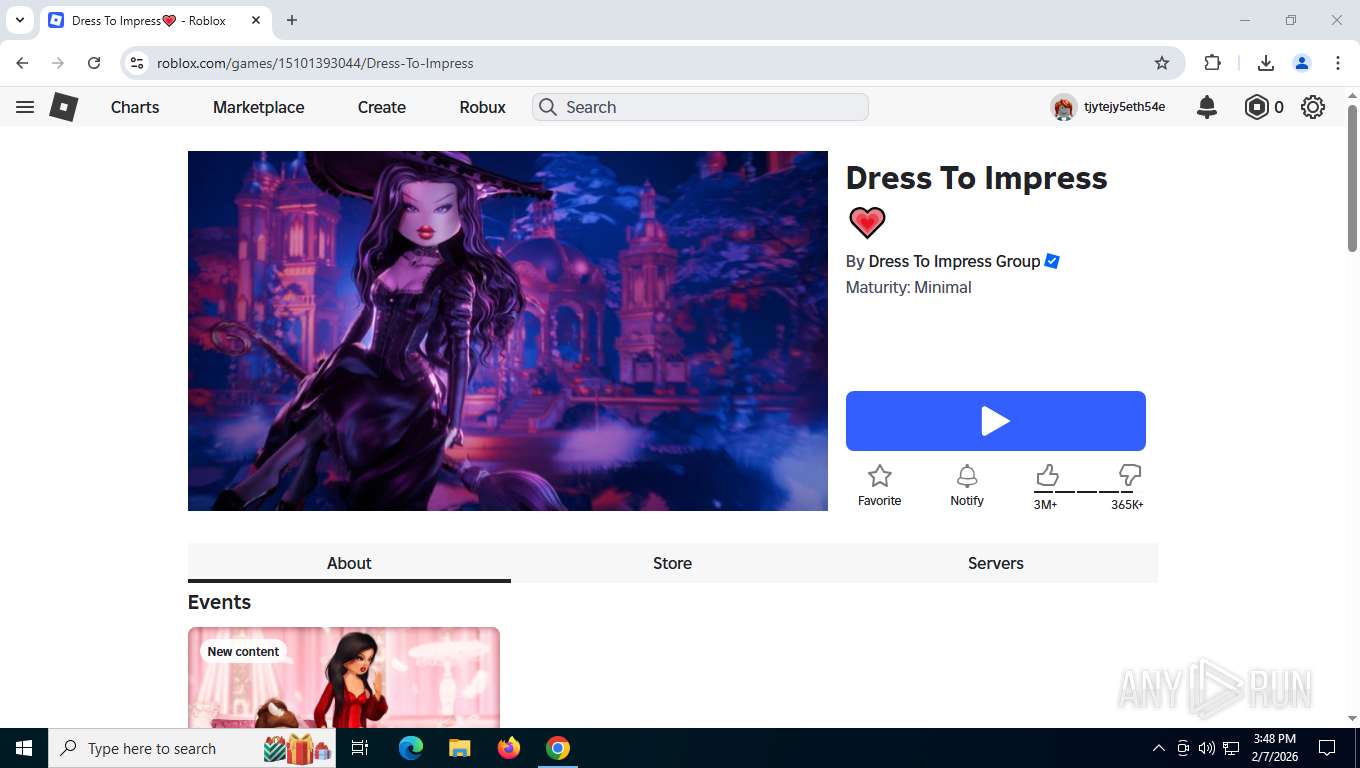Open Create in Roblox navigation
1360x768 pixels.
point(382,107)
